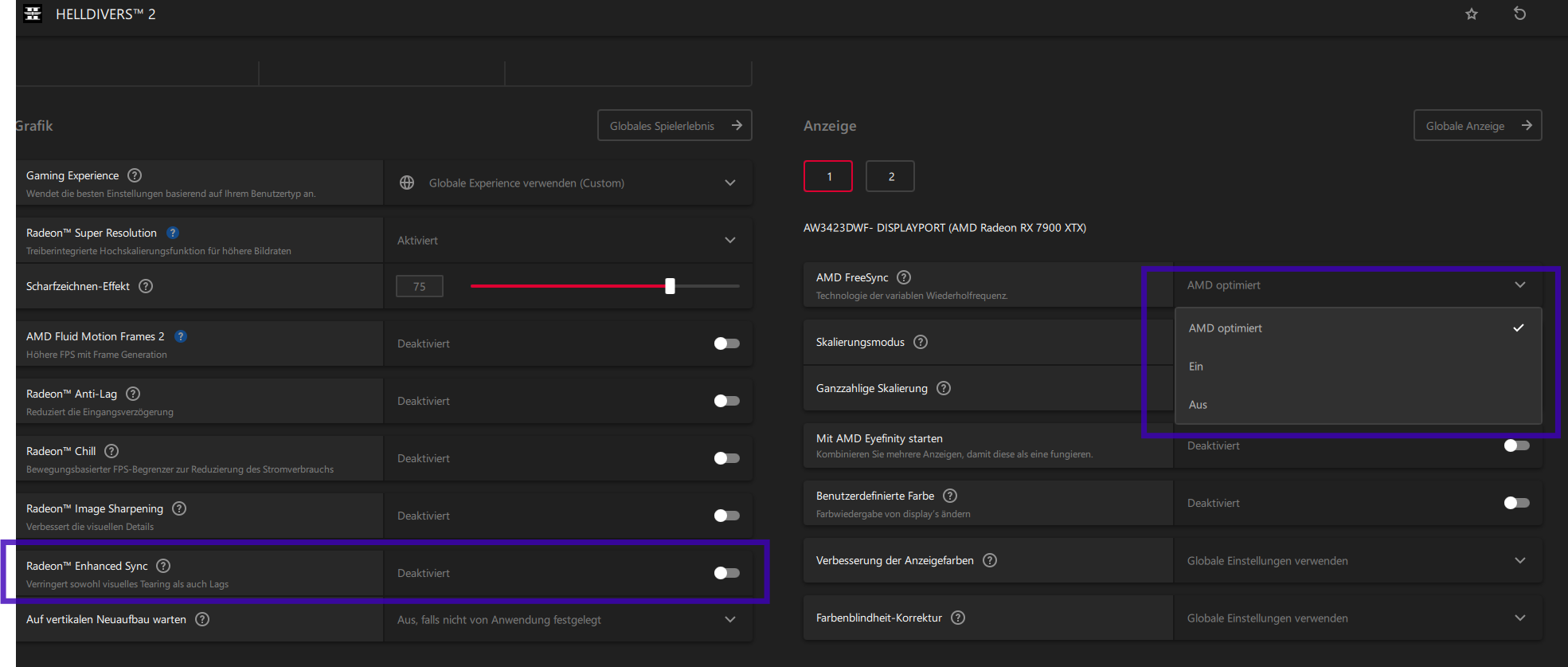Screen dimensions: 1568x667
Task: Enable Radeon Anti-Lag switch
Action: coord(726,401)
